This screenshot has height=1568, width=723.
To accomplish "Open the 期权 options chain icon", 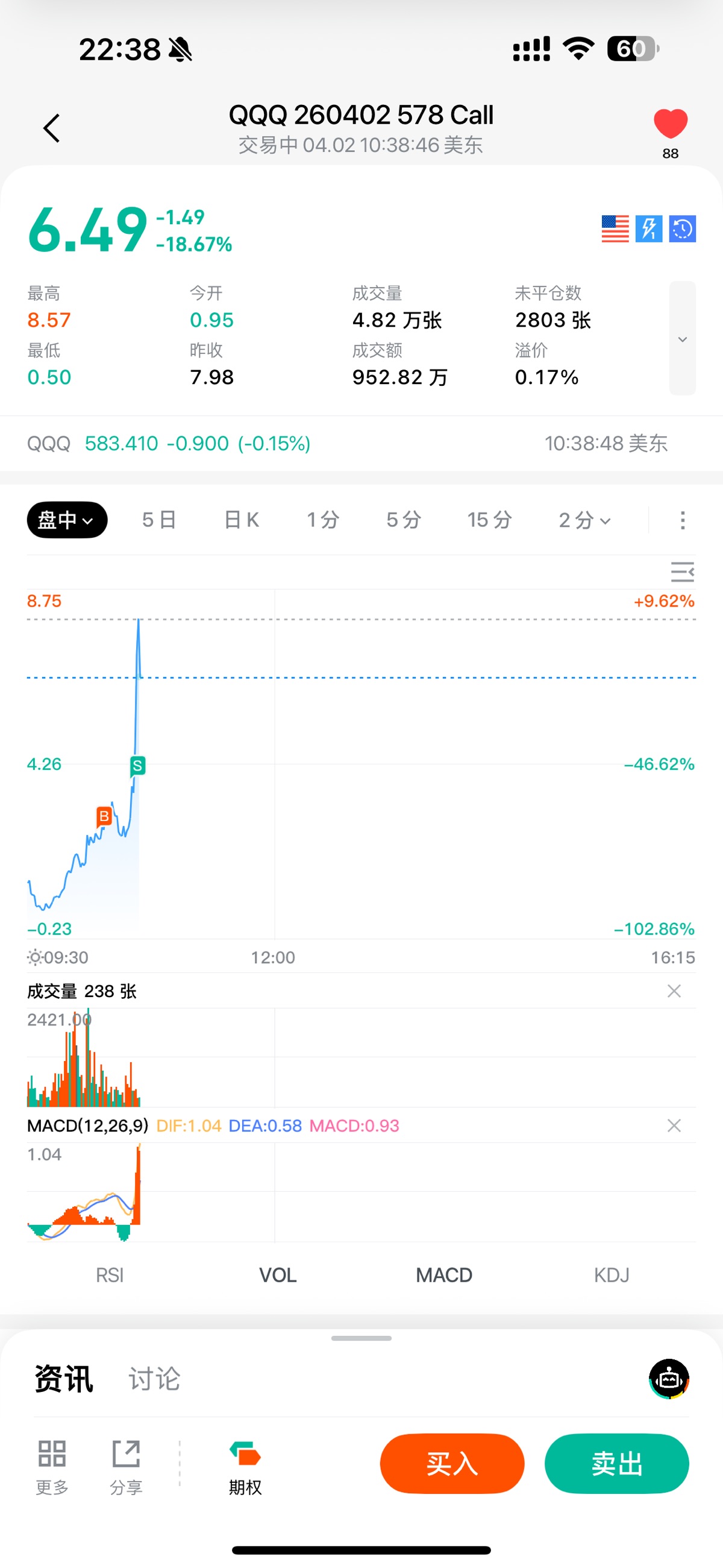I will [245, 1467].
